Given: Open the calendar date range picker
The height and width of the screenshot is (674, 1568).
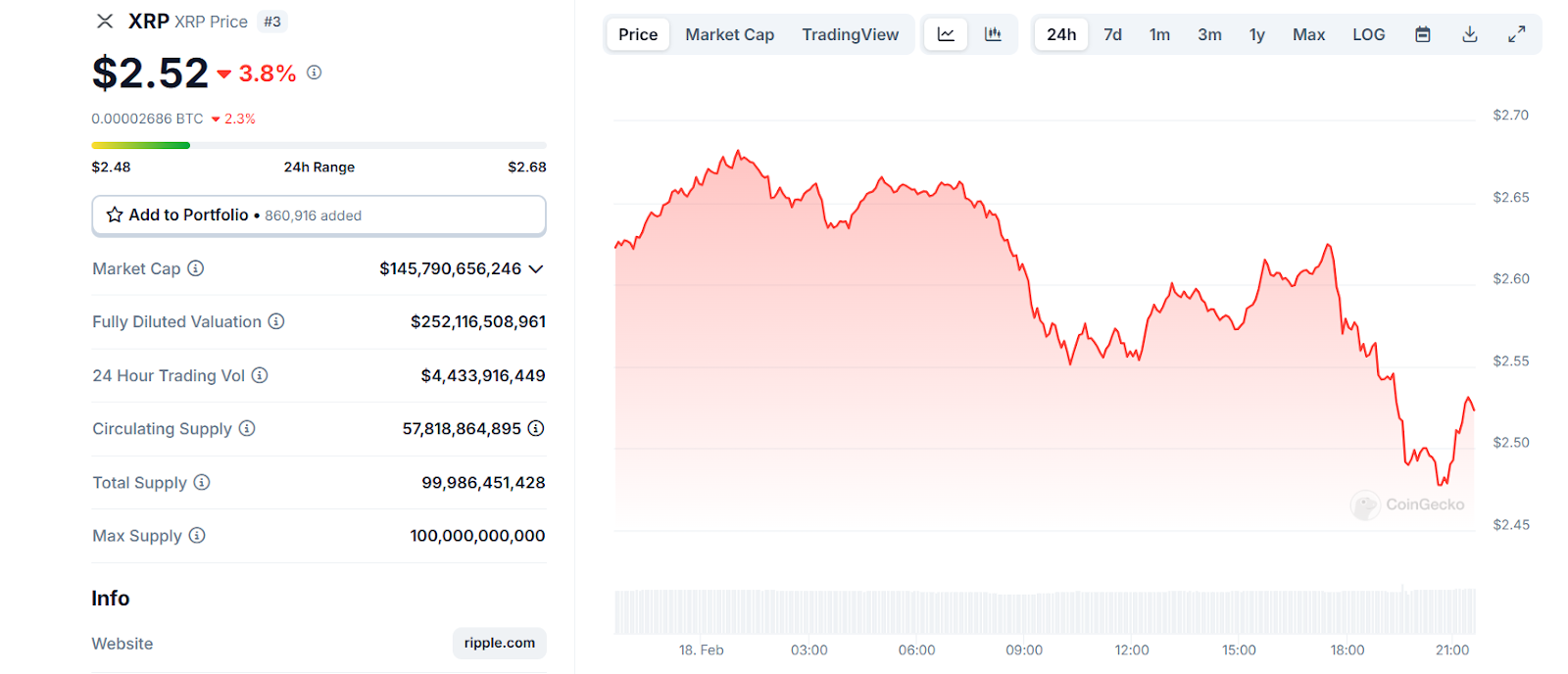Looking at the screenshot, I should pyautogui.click(x=1423, y=34).
